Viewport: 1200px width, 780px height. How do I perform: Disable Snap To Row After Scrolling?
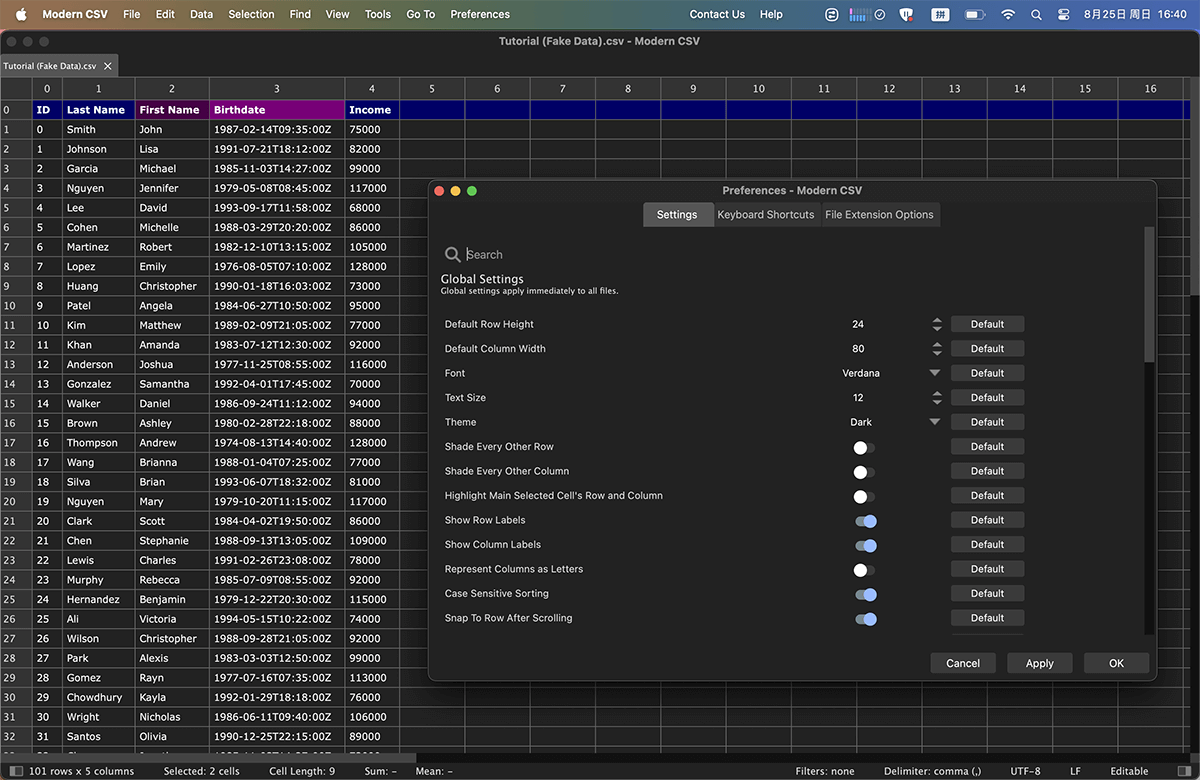click(866, 618)
